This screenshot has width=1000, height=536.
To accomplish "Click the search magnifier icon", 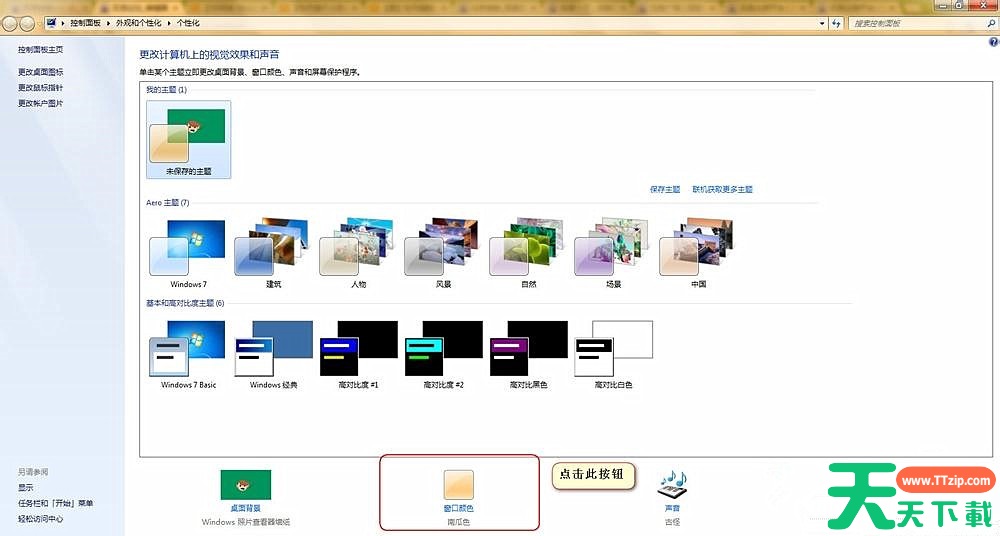I will 990,23.
